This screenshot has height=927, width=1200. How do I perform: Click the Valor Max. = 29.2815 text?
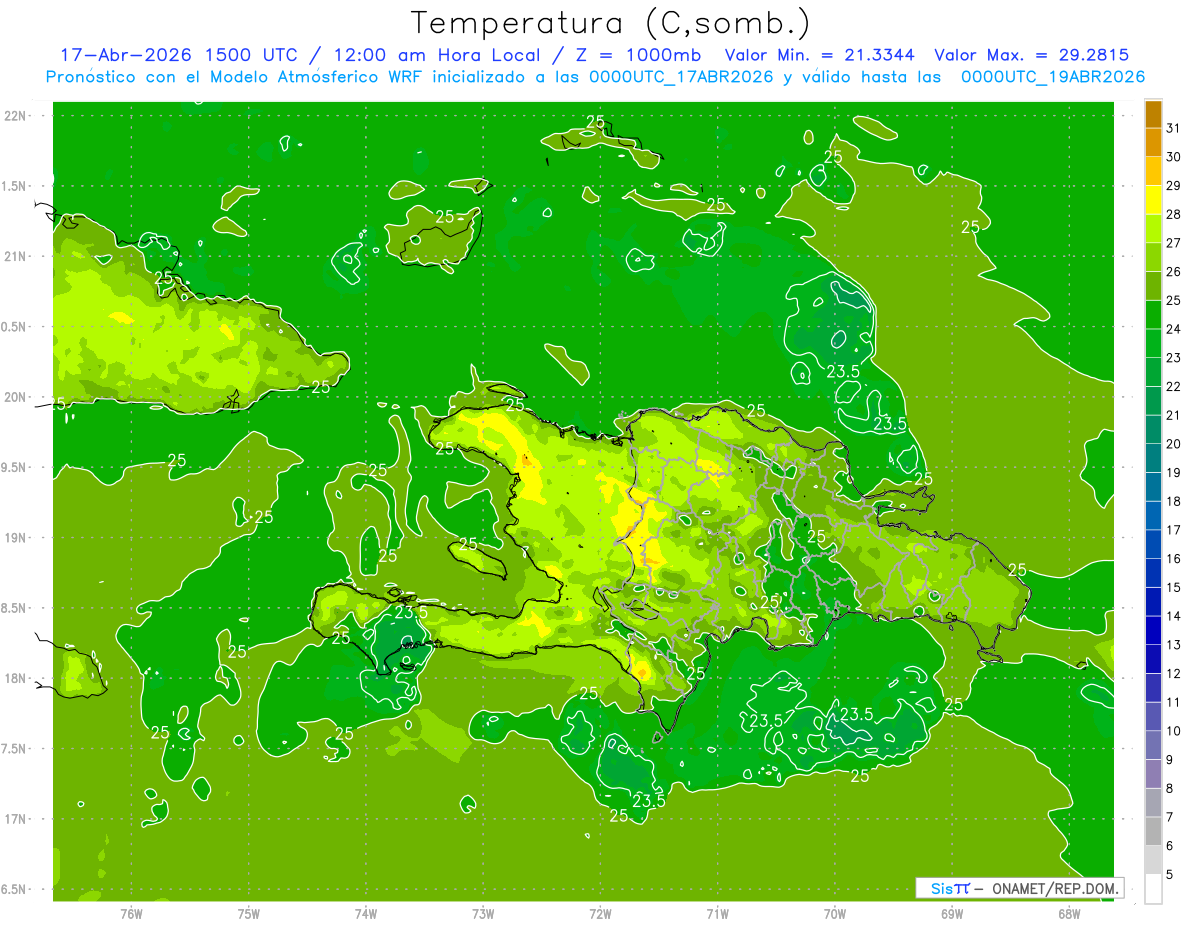point(1032,55)
